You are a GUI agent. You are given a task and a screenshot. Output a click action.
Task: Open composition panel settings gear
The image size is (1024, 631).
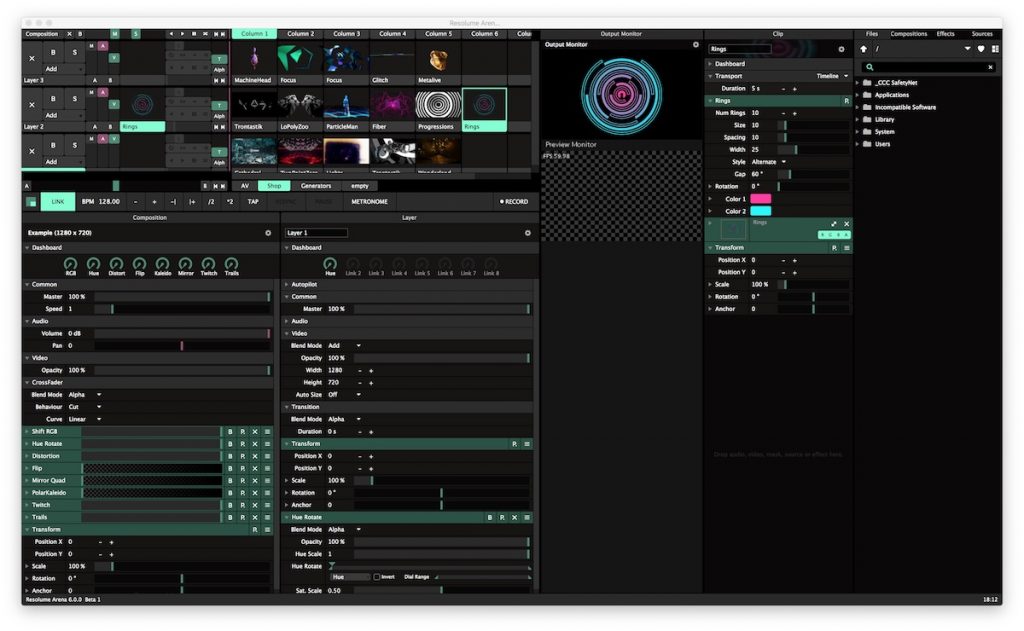268,233
